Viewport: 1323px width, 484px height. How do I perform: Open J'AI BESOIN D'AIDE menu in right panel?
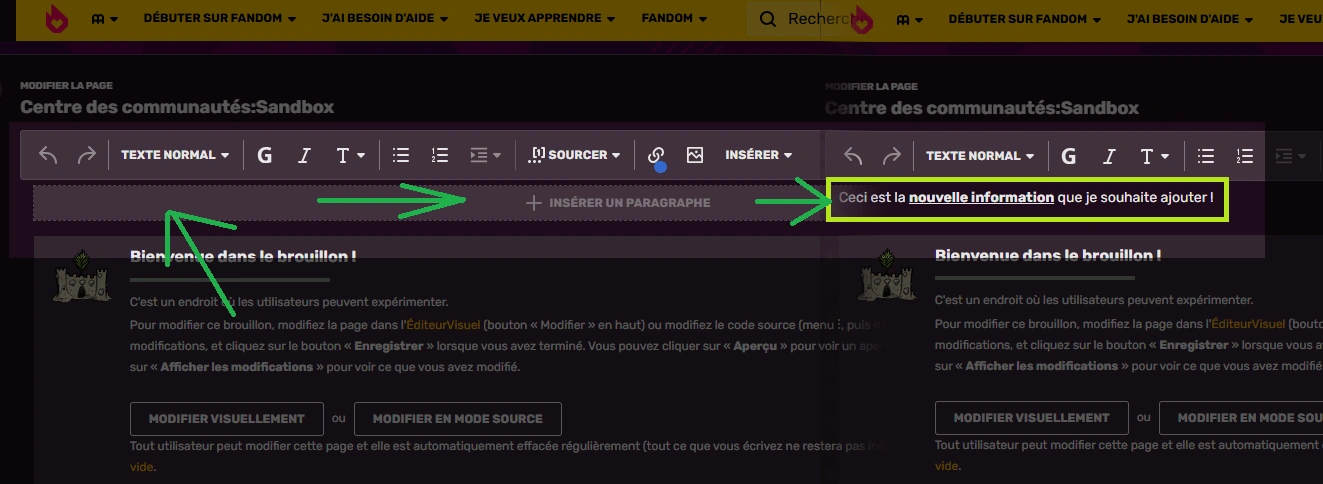pos(1189,19)
